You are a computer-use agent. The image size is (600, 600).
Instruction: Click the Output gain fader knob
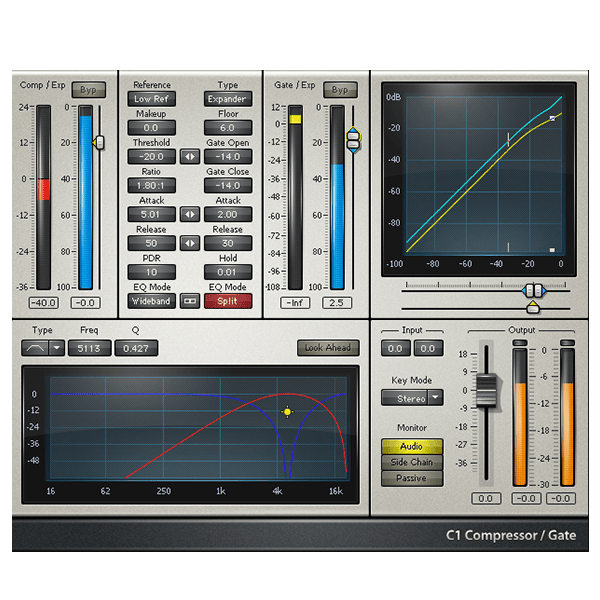[x=486, y=390]
